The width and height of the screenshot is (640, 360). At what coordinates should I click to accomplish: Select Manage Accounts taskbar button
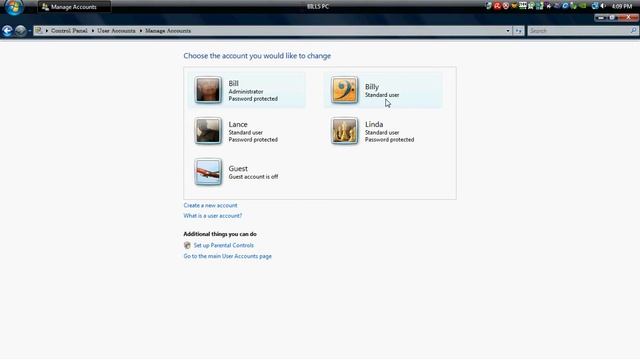click(x=74, y=7)
